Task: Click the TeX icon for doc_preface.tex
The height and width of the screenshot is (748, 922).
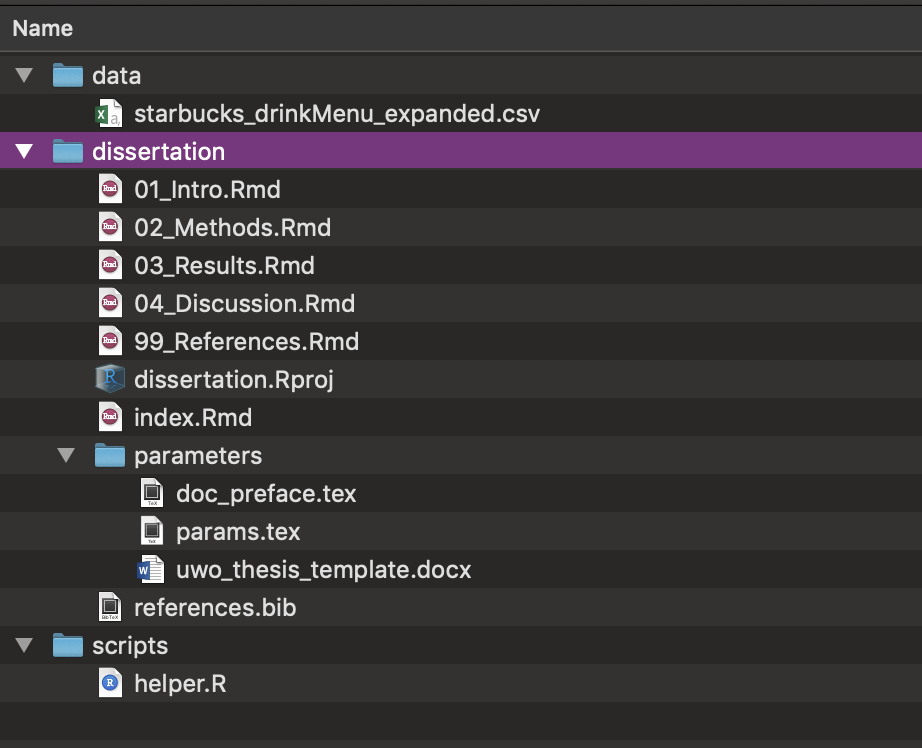Action: 151,494
